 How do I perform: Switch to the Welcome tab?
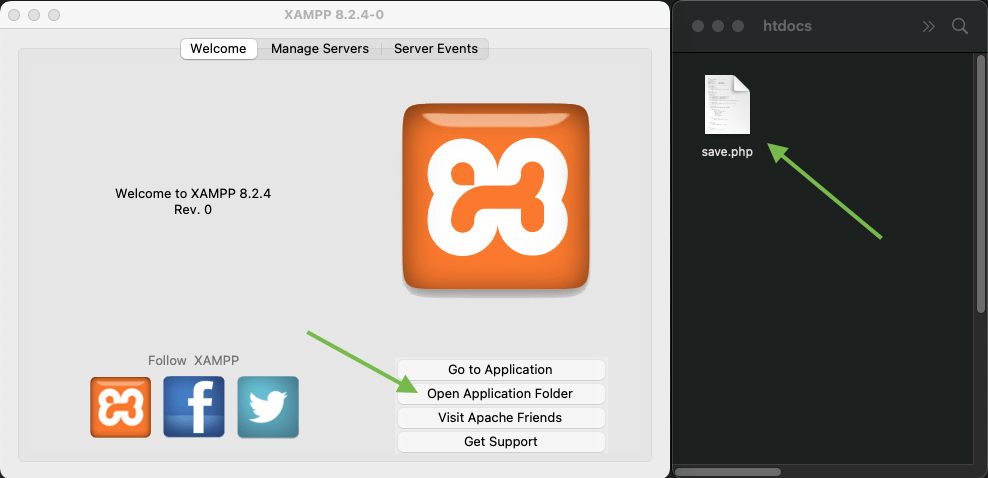tap(218, 48)
